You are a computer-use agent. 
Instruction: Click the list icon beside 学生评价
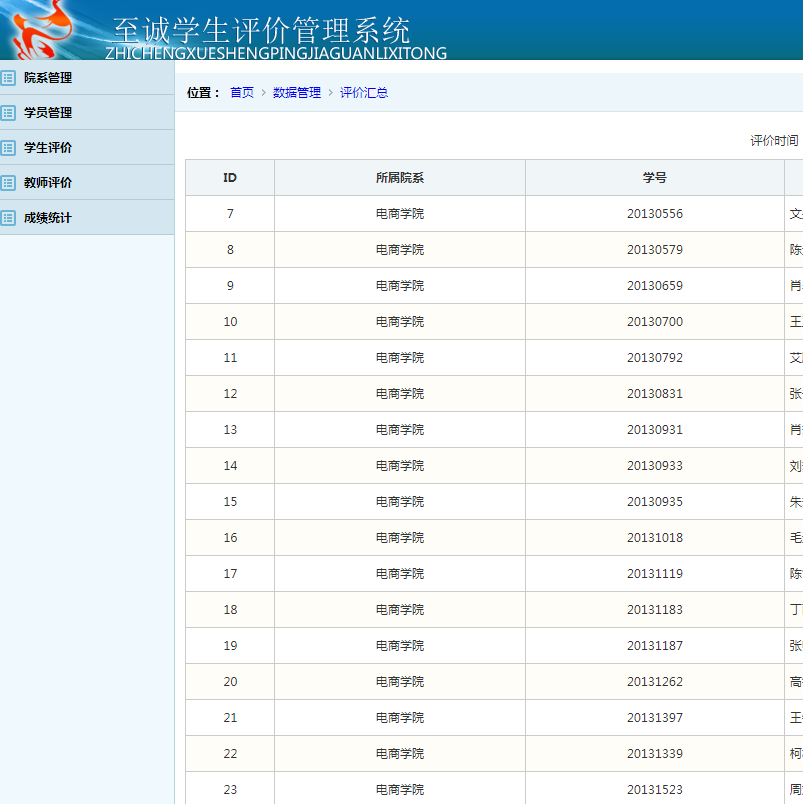8,148
